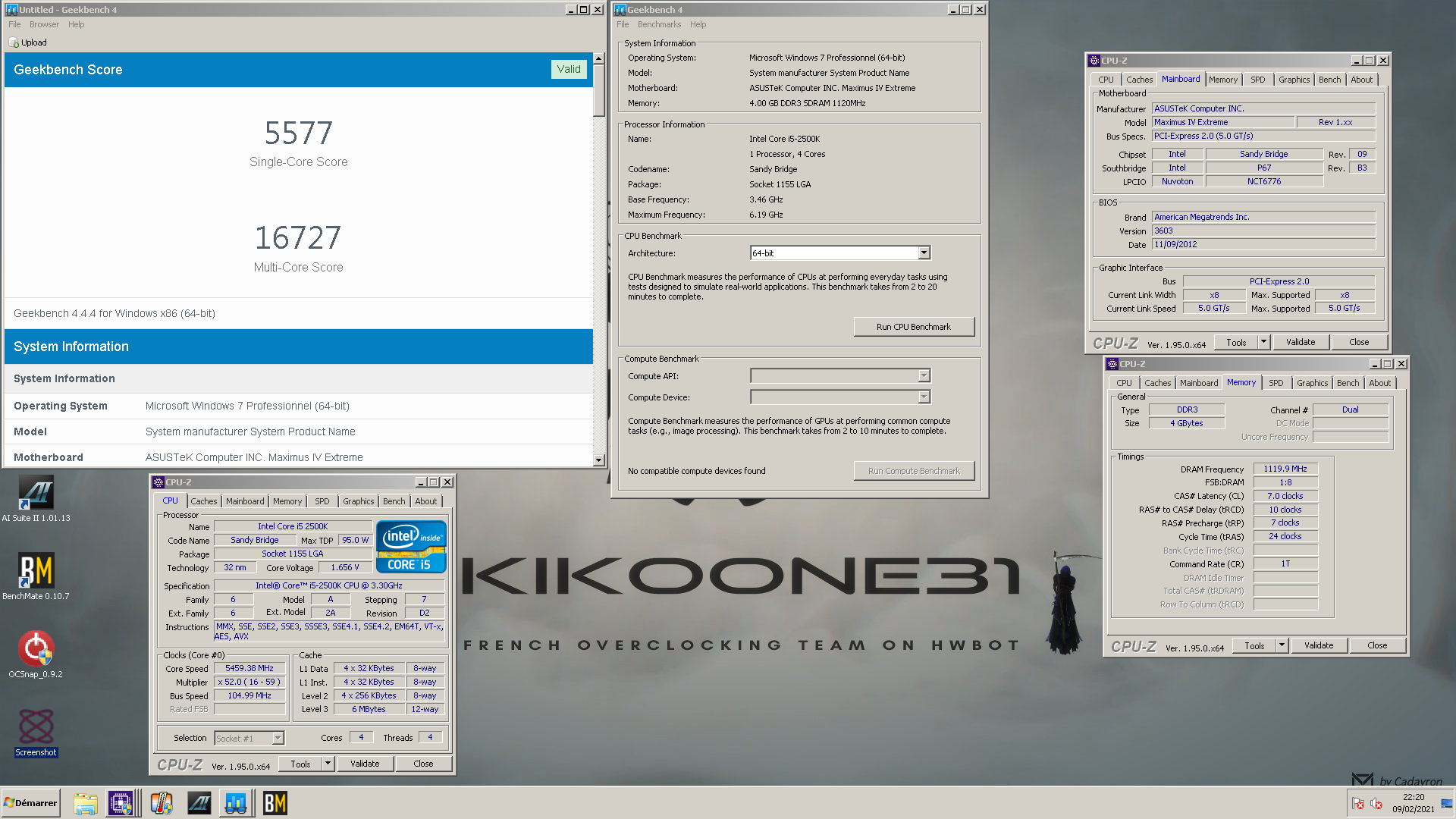1456x819 pixels.
Task: Switch to About tab in CPU-Z Memory window
Action: click(x=1380, y=383)
